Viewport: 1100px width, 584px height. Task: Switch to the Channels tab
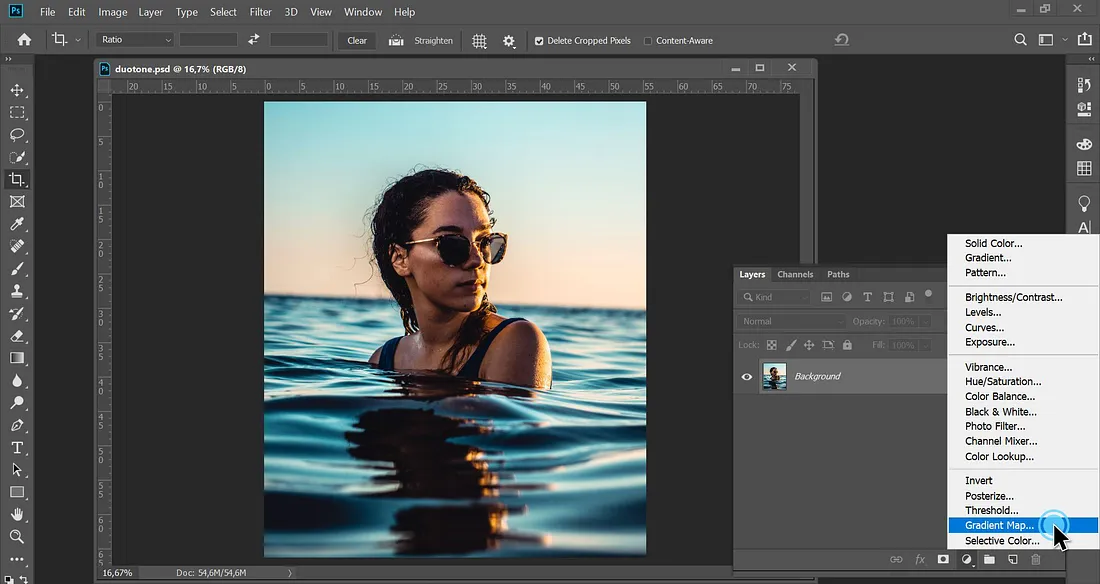coord(795,274)
